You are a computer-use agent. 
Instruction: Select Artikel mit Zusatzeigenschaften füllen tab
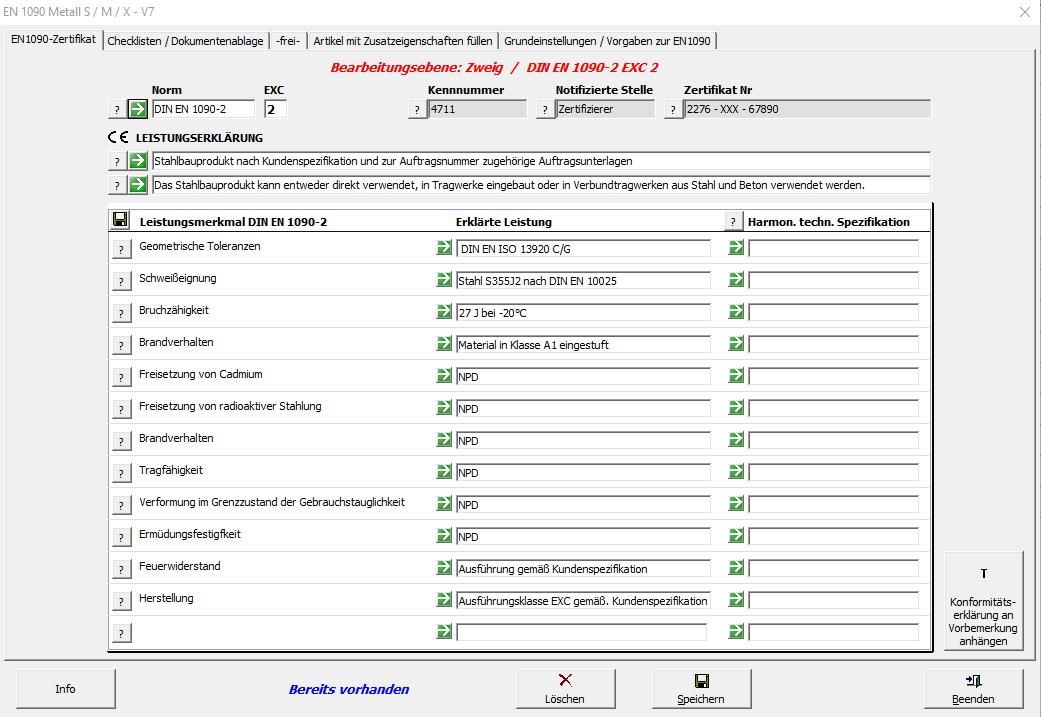click(403, 41)
